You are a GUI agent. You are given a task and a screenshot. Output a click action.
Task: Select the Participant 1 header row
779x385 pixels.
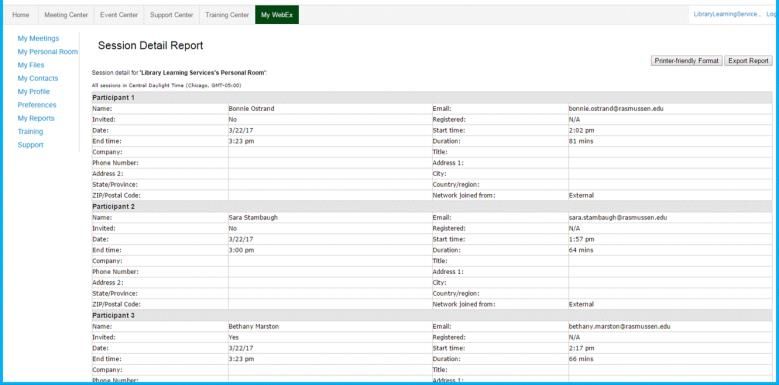(x=432, y=97)
